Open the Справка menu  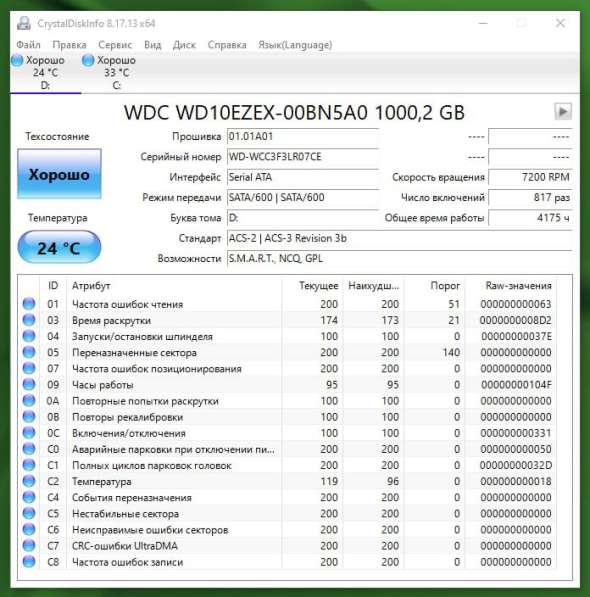click(x=227, y=45)
